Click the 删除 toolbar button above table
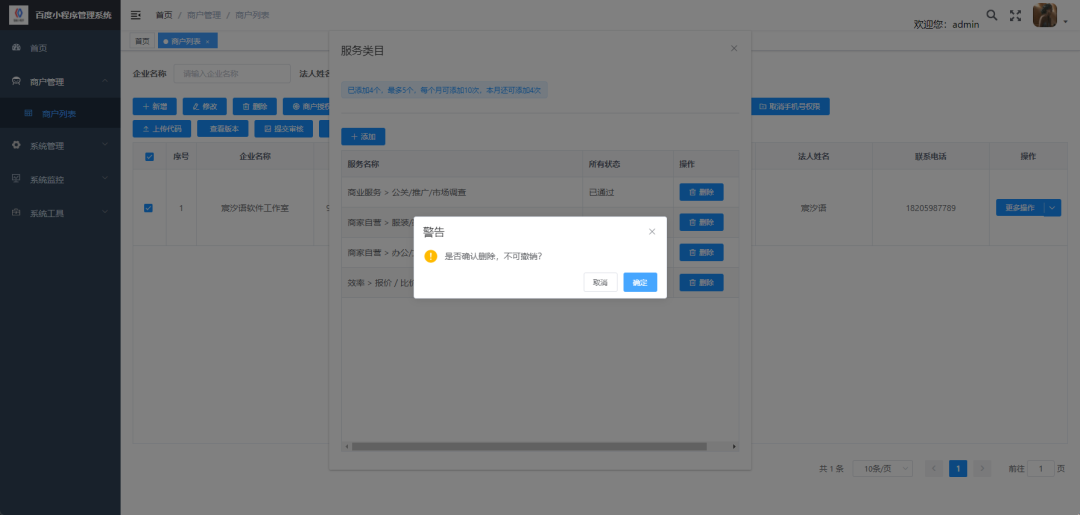 pyautogui.click(x=255, y=106)
